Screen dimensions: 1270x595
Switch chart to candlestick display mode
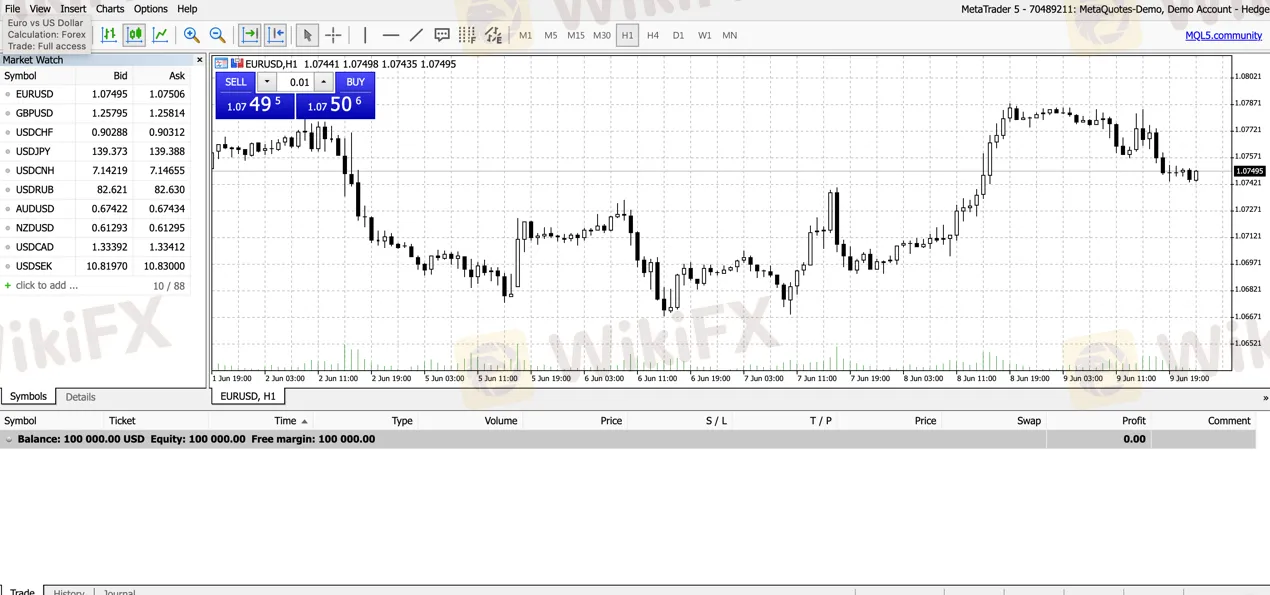click(x=134, y=35)
